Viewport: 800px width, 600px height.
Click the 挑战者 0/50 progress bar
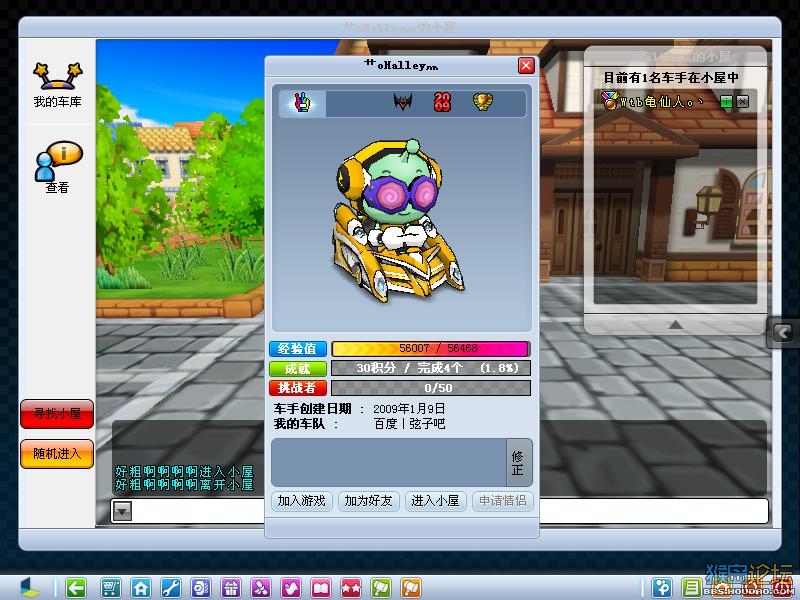431,388
